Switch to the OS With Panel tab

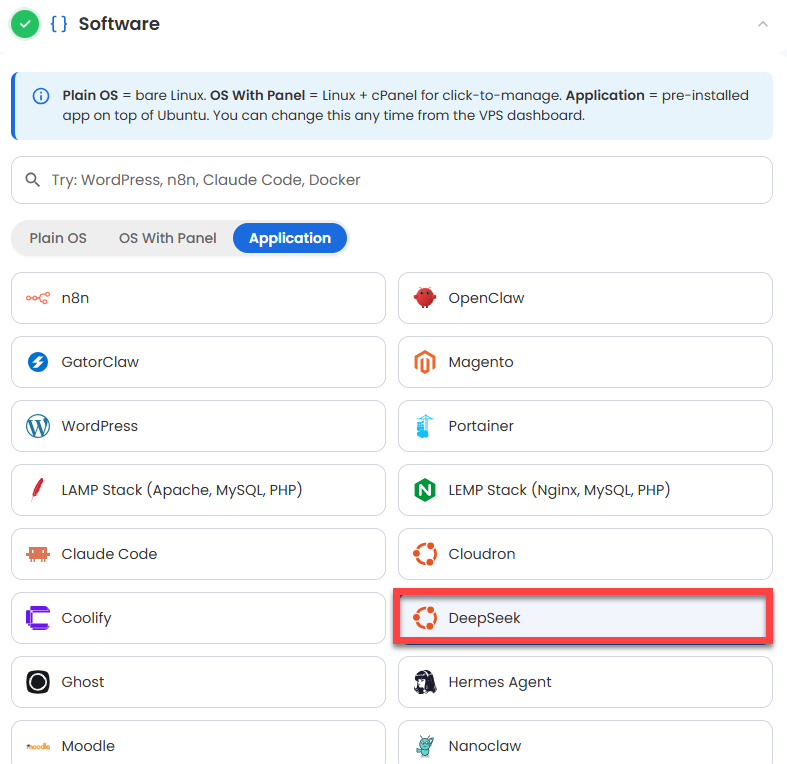(168, 238)
